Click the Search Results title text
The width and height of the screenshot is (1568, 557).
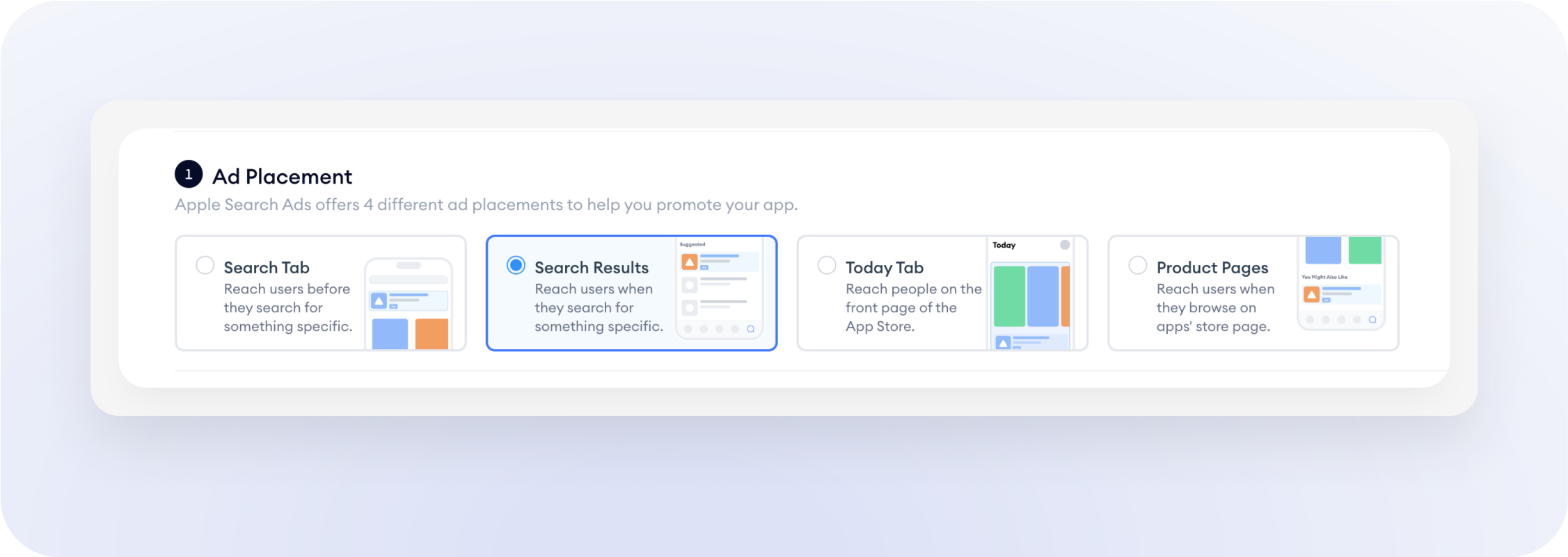(x=592, y=268)
